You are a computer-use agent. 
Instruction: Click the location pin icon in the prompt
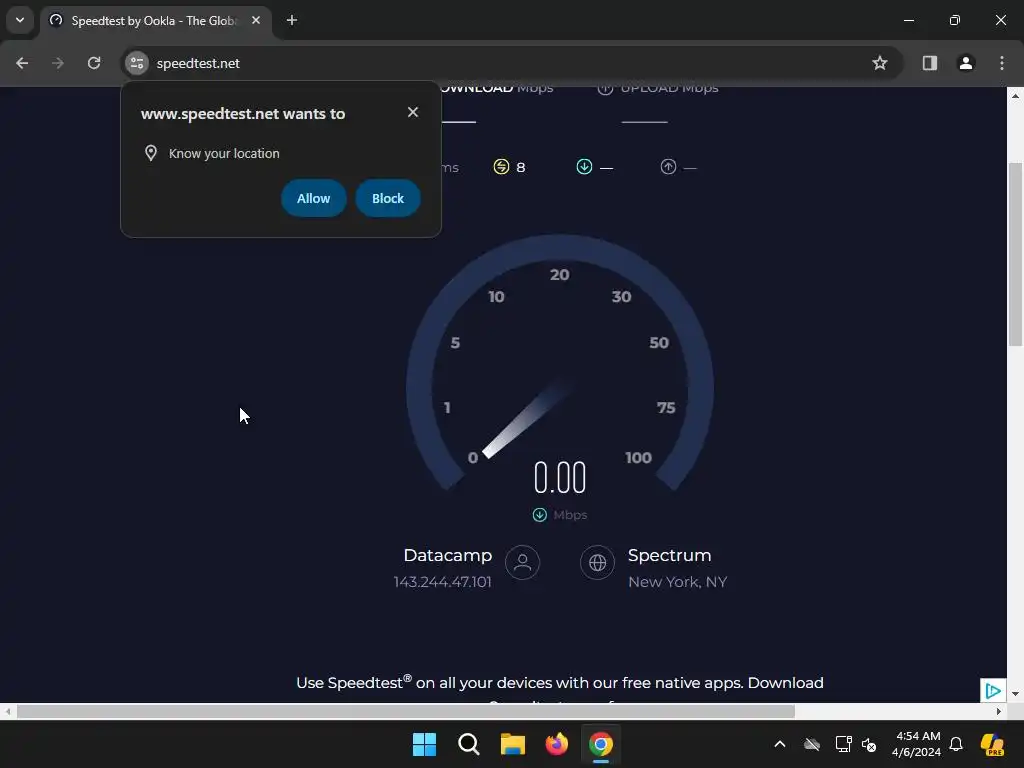click(151, 153)
